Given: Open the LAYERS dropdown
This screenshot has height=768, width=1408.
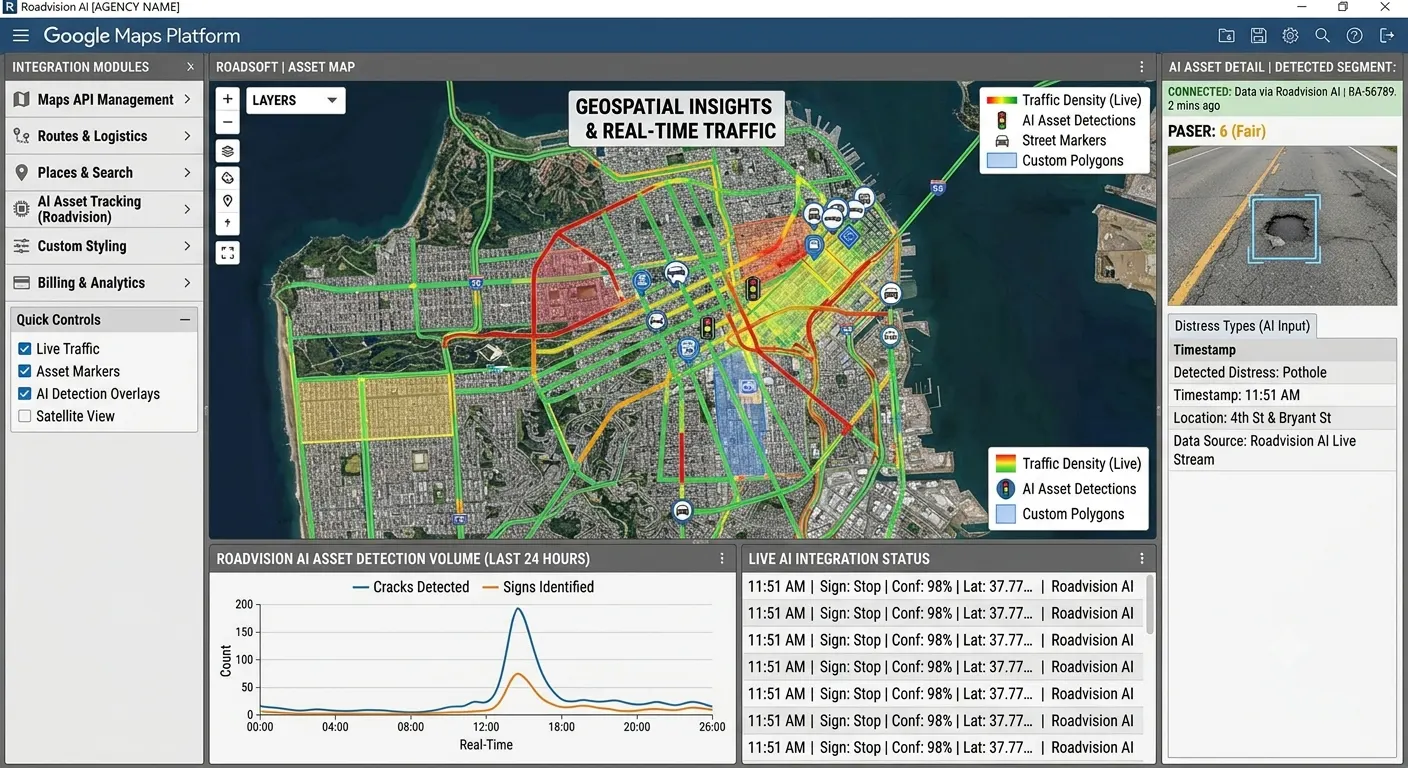Looking at the screenshot, I should coord(295,100).
